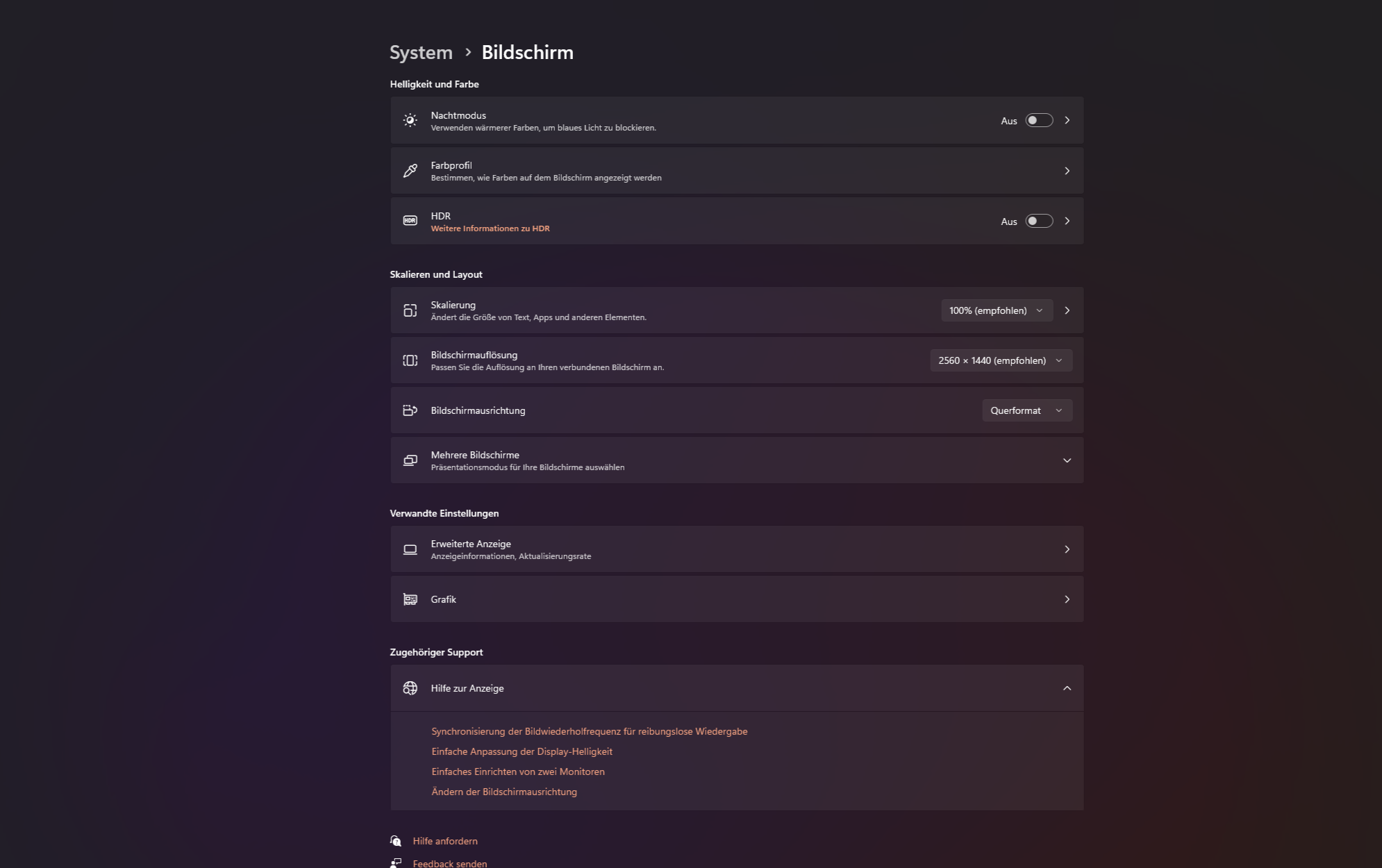Click the Bildschirmauflösung resolution icon
Image resolution: width=1382 pixels, height=868 pixels.
[410, 360]
